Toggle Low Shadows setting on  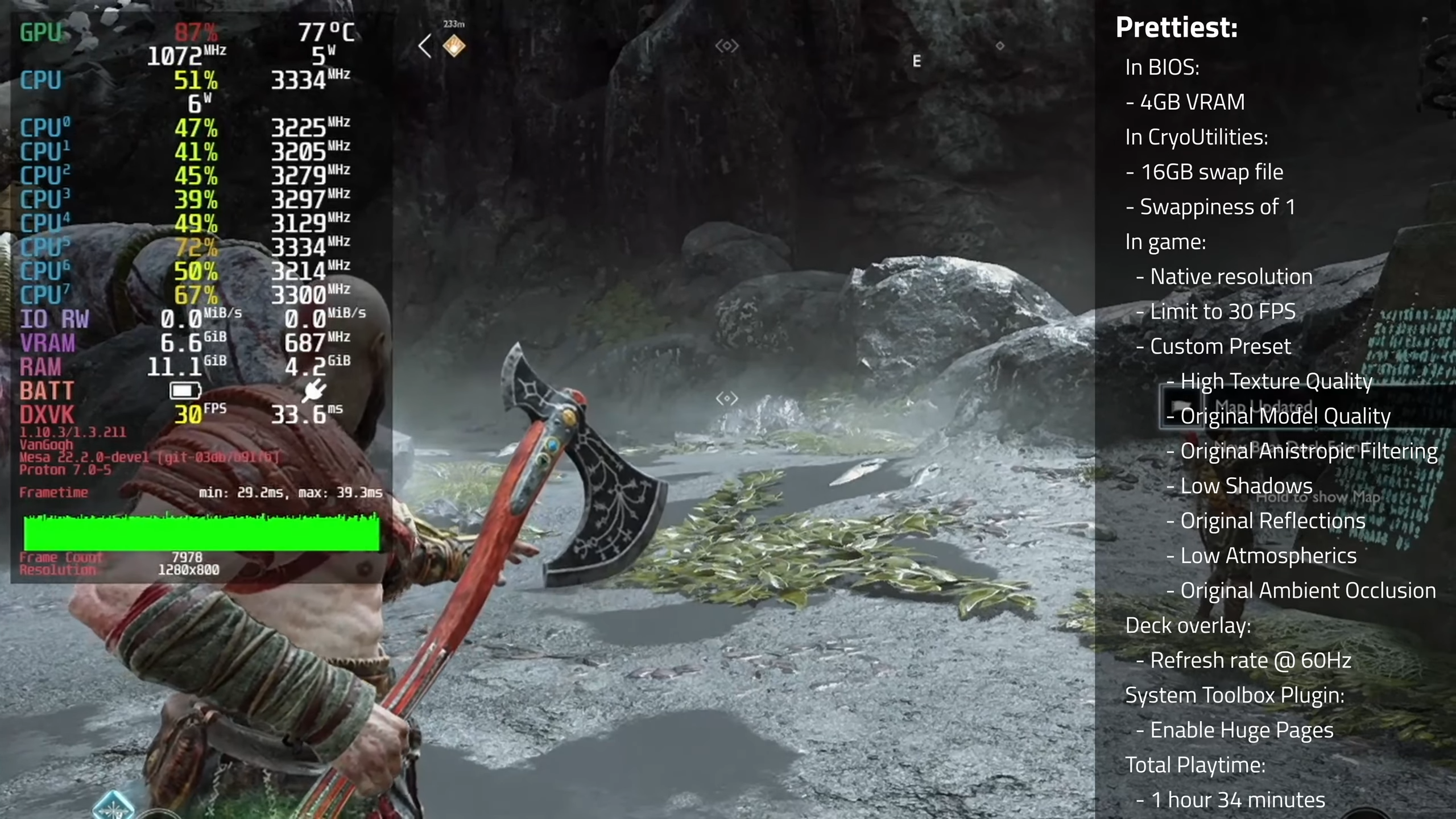[x=1246, y=485]
